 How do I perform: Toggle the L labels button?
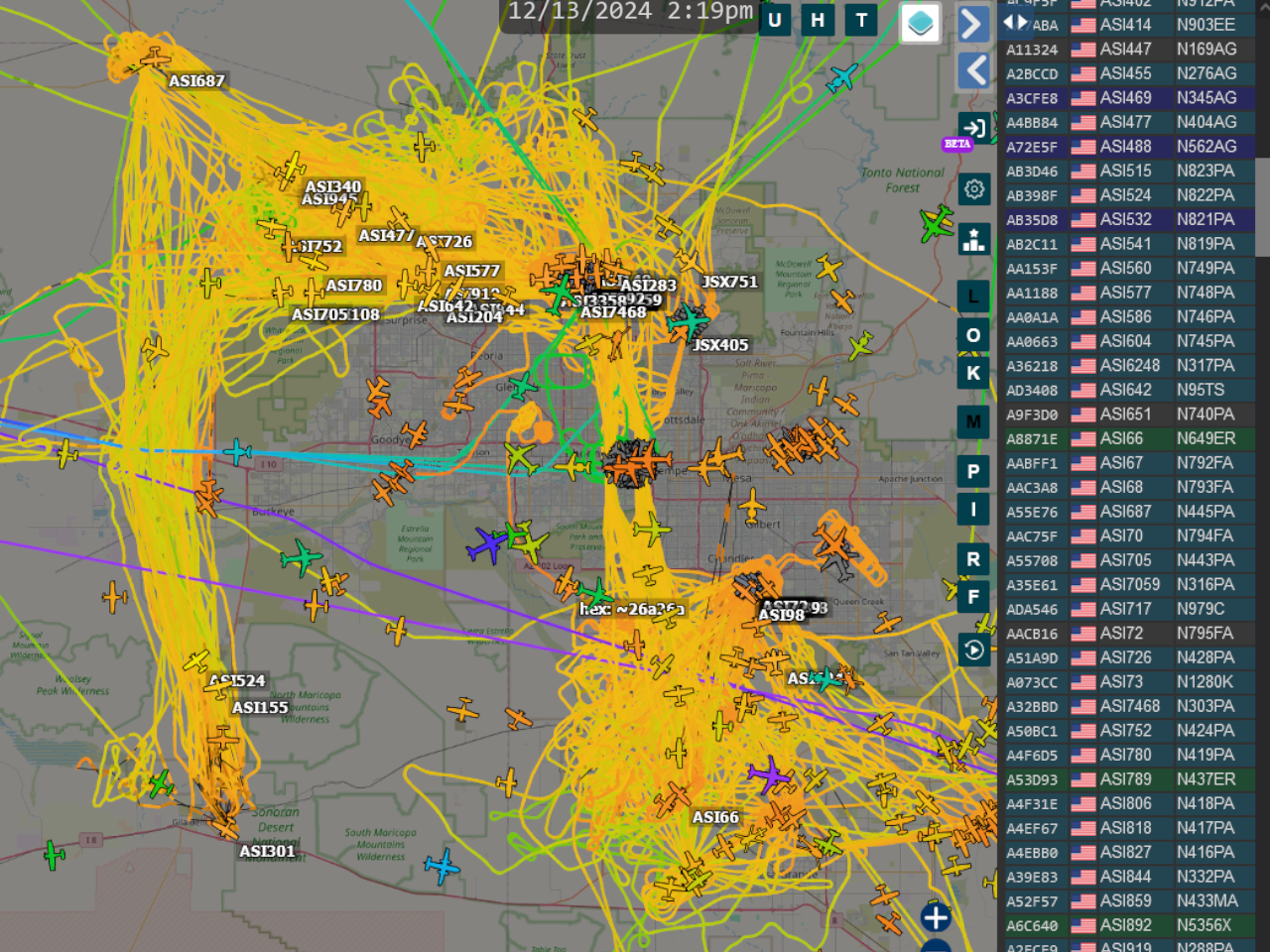click(973, 297)
